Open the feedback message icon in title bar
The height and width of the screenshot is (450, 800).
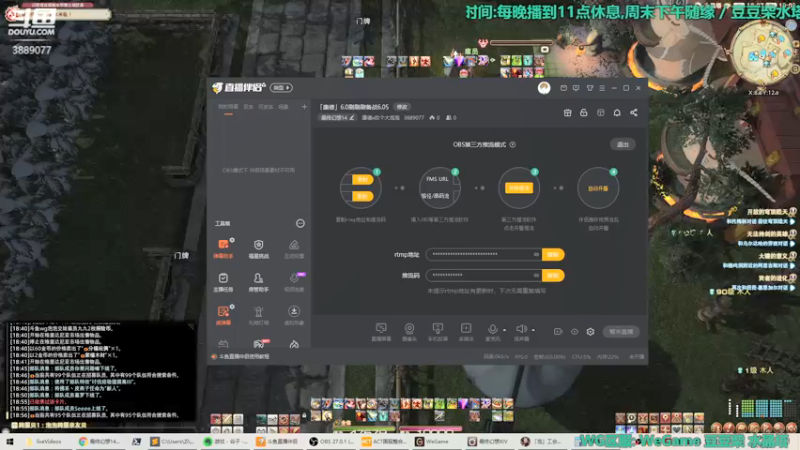pyautogui.click(x=576, y=88)
